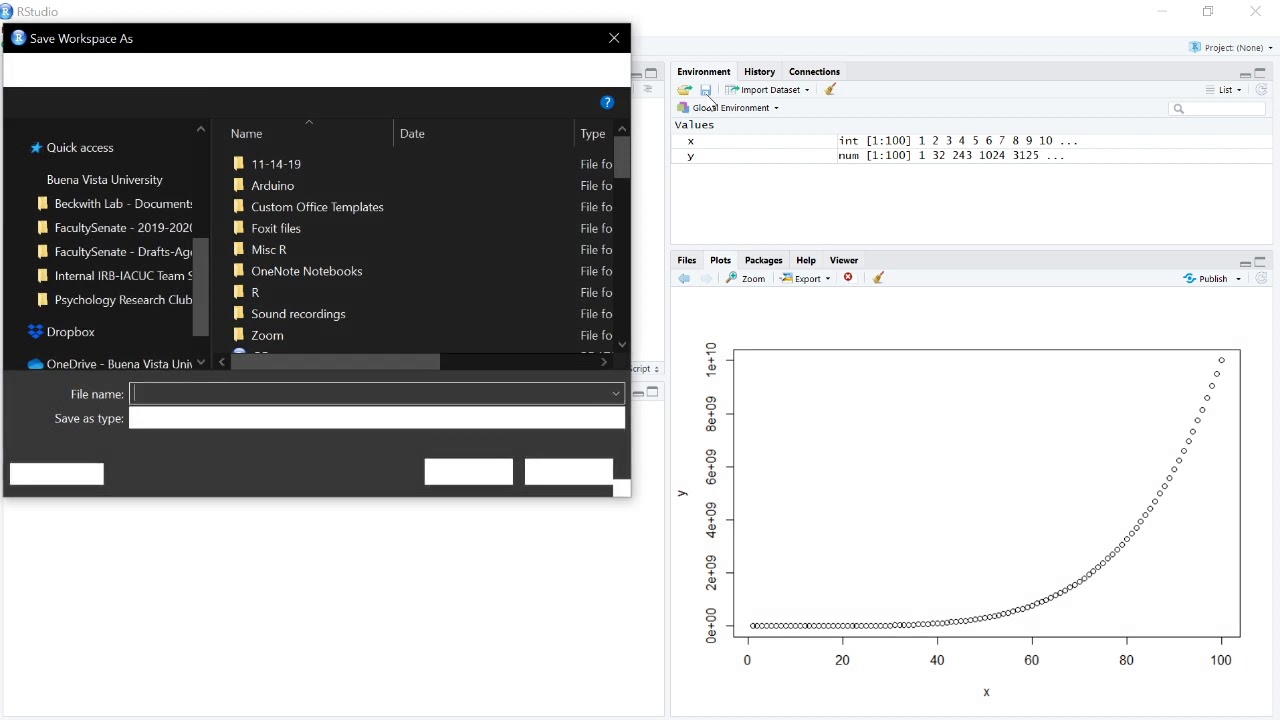Clear all plots with the broom icon
Image resolution: width=1280 pixels, height=720 pixels.
[878, 278]
